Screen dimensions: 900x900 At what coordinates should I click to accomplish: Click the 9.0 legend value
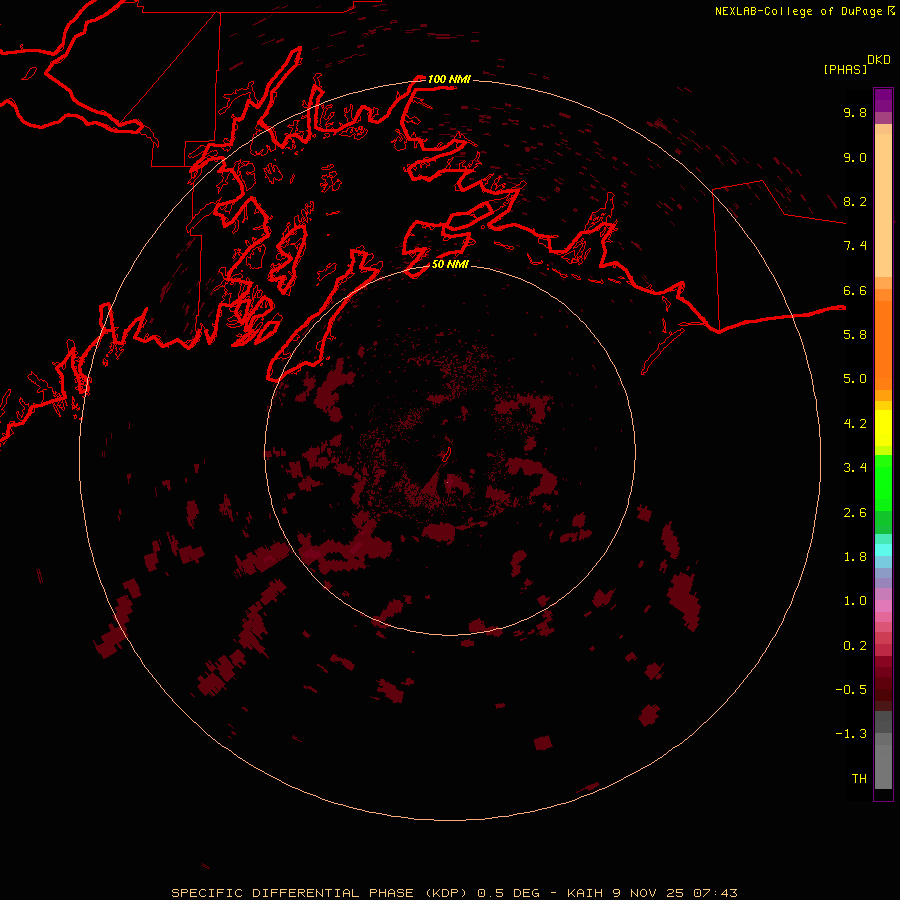click(x=855, y=157)
